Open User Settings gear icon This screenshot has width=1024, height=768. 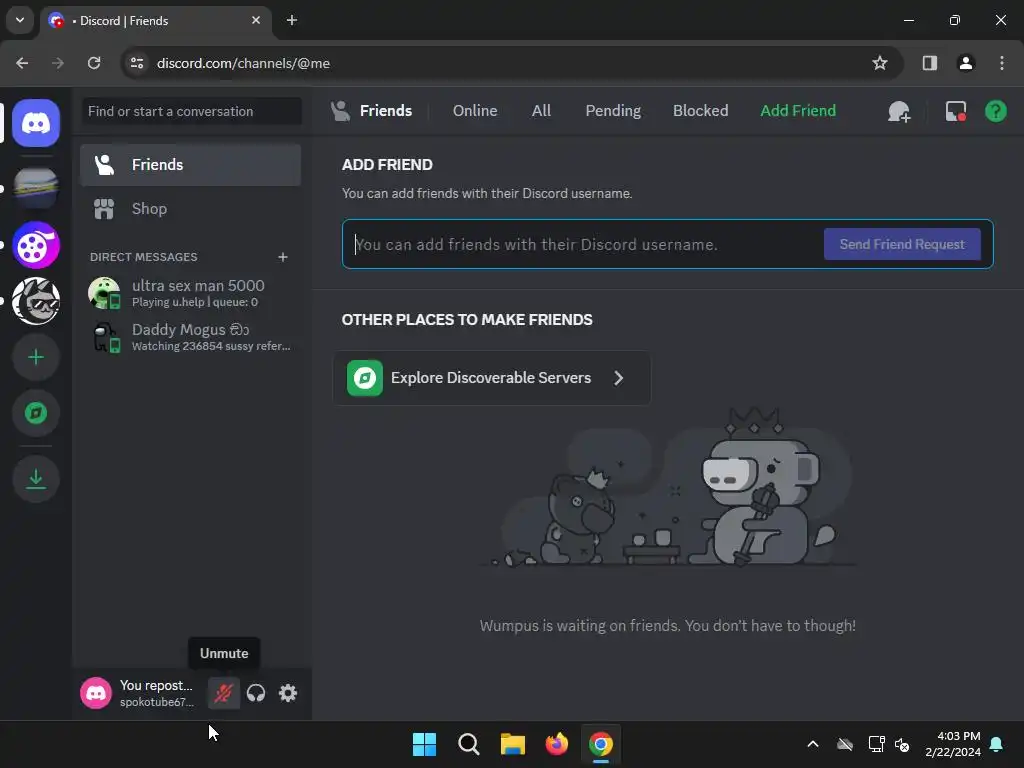tap(288, 693)
